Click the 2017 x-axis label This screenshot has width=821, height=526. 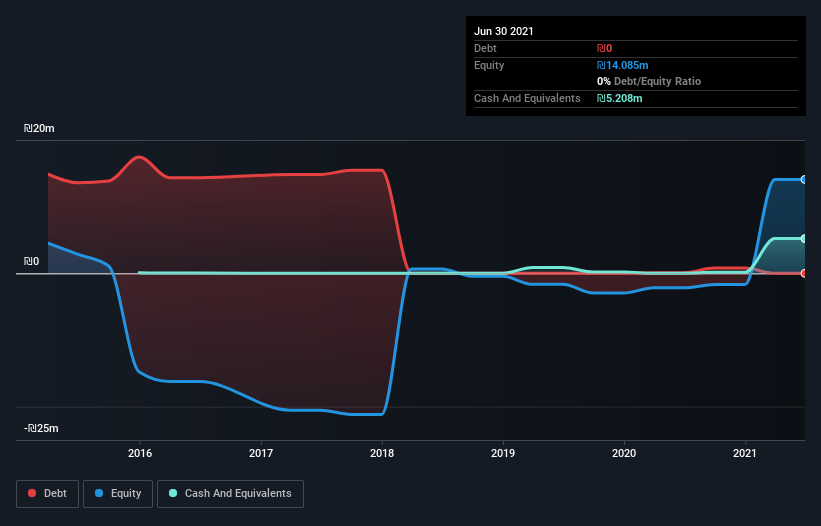(x=261, y=453)
